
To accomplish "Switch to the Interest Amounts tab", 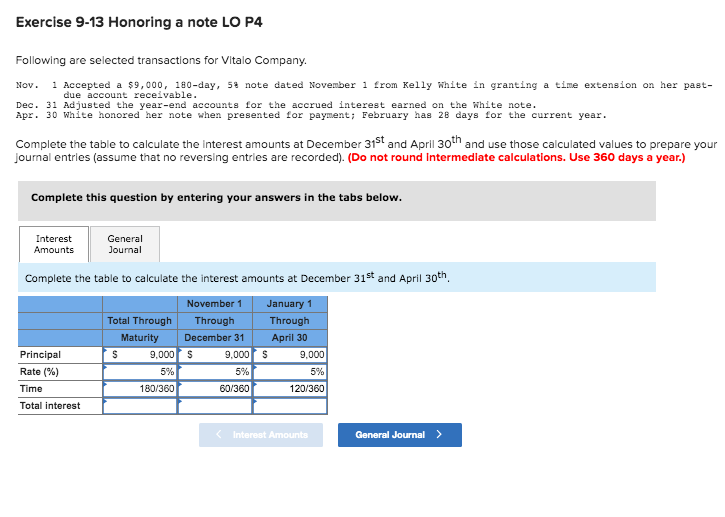I will [x=54, y=244].
